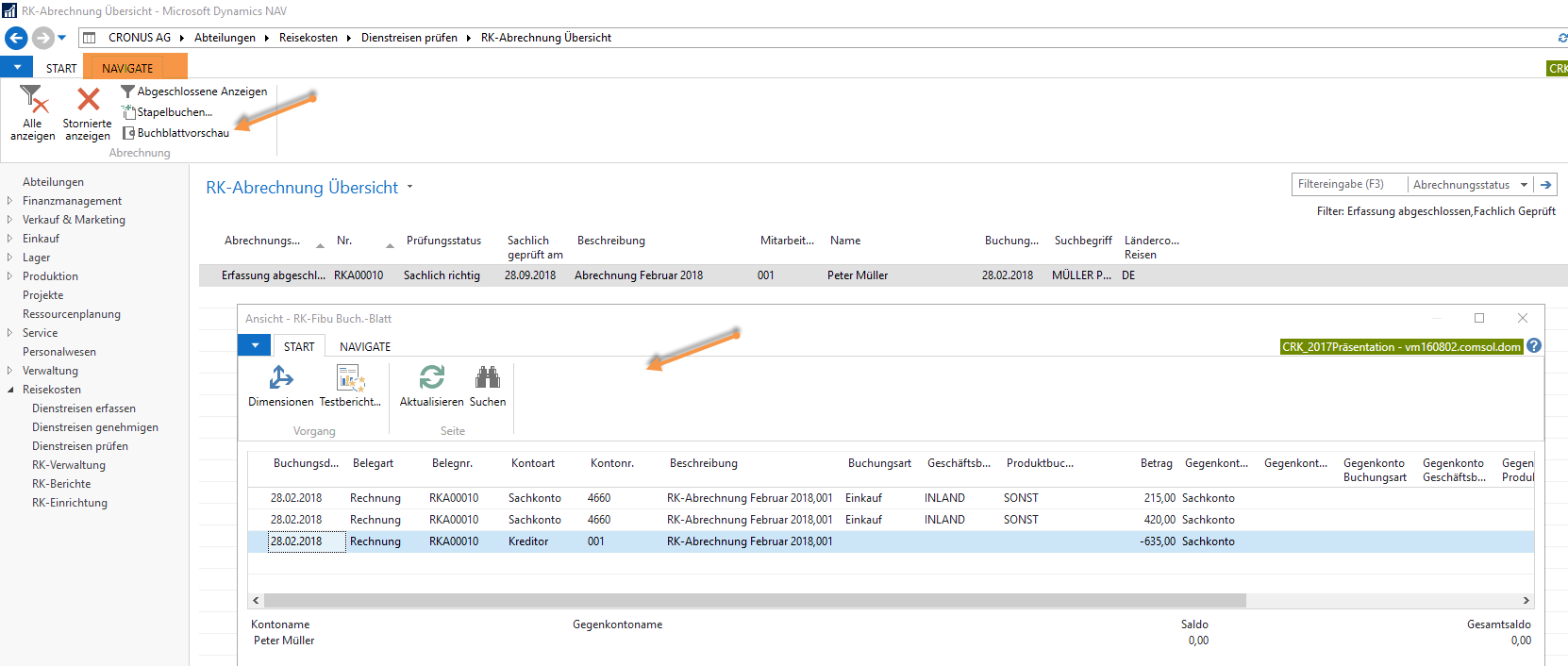1568x666 pixels.
Task: Open help in the Buch.-Blatt window
Action: [x=1534, y=345]
